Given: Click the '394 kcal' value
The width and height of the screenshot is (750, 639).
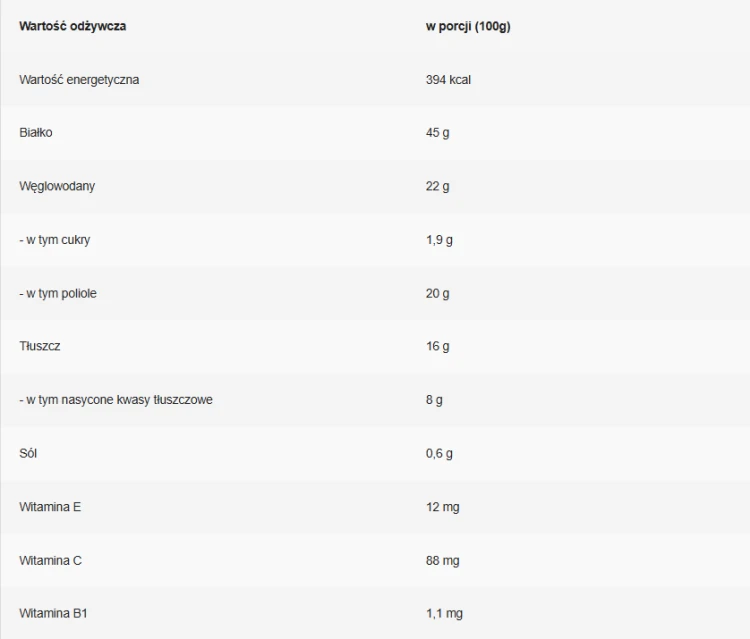Looking at the screenshot, I should [x=448, y=79].
